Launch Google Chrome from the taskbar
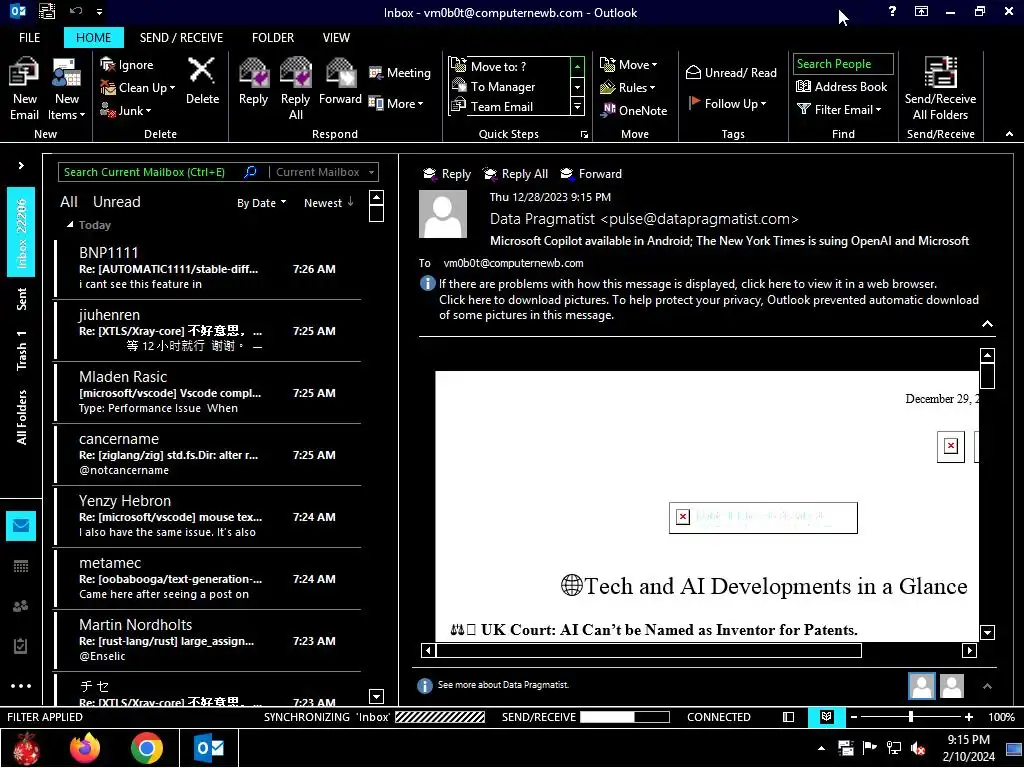The width and height of the screenshot is (1024, 768). (146, 748)
